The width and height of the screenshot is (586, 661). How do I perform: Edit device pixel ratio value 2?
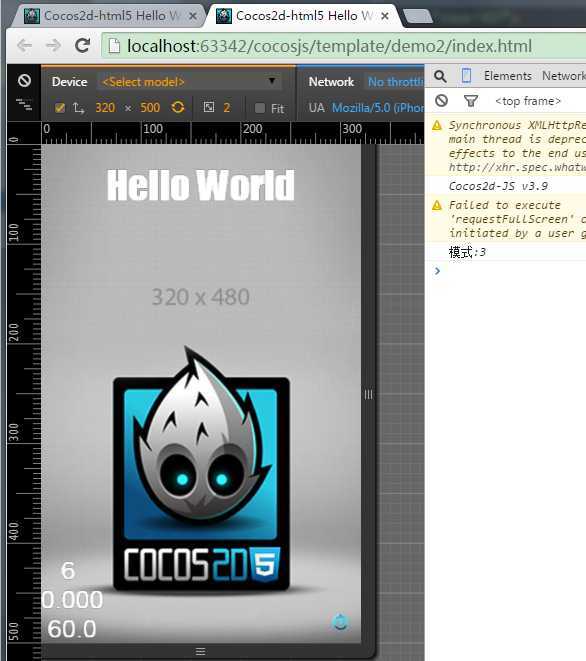click(x=227, y=108)
